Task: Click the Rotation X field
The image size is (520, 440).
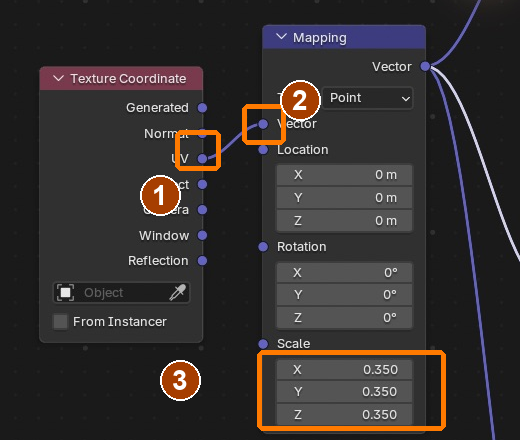Action: [344, 273]
